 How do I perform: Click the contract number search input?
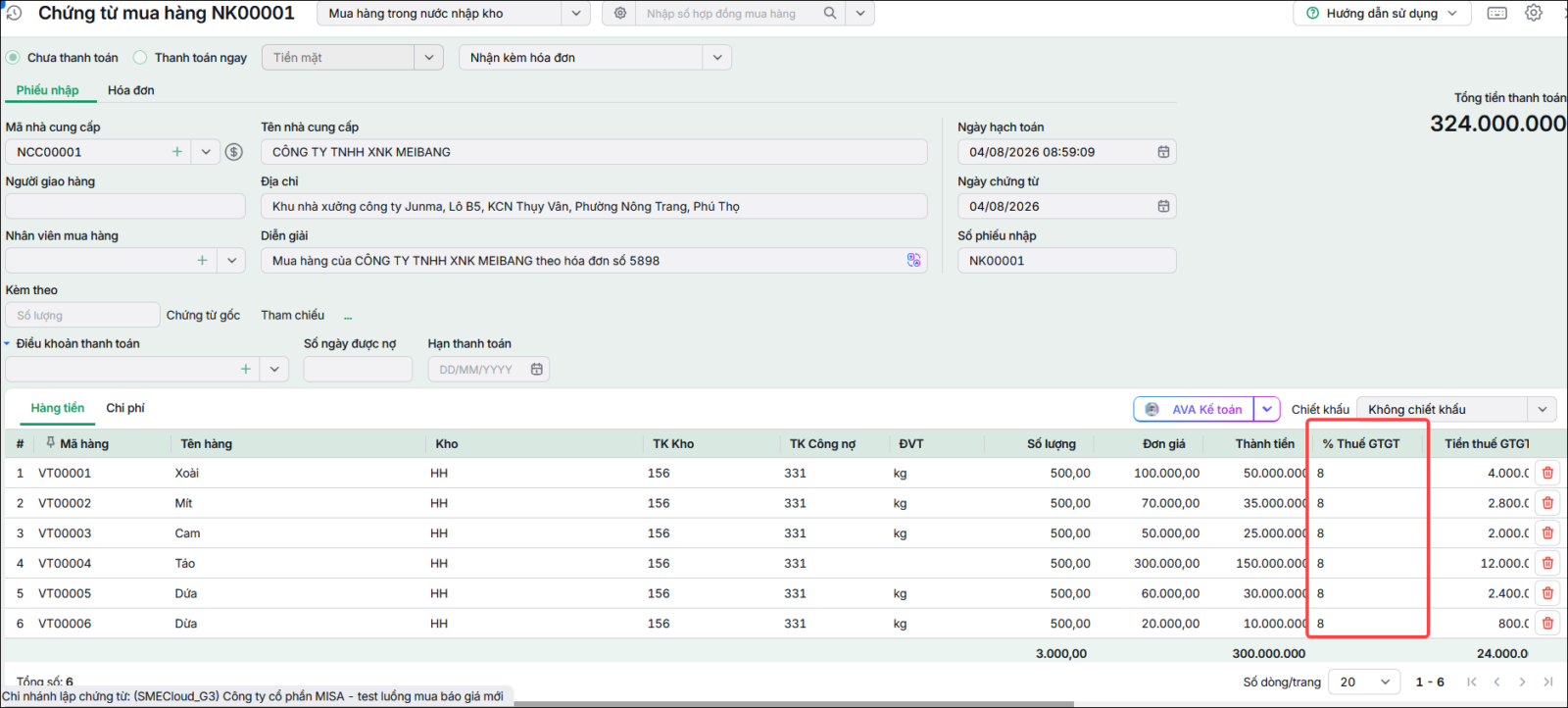coord(728,14)
